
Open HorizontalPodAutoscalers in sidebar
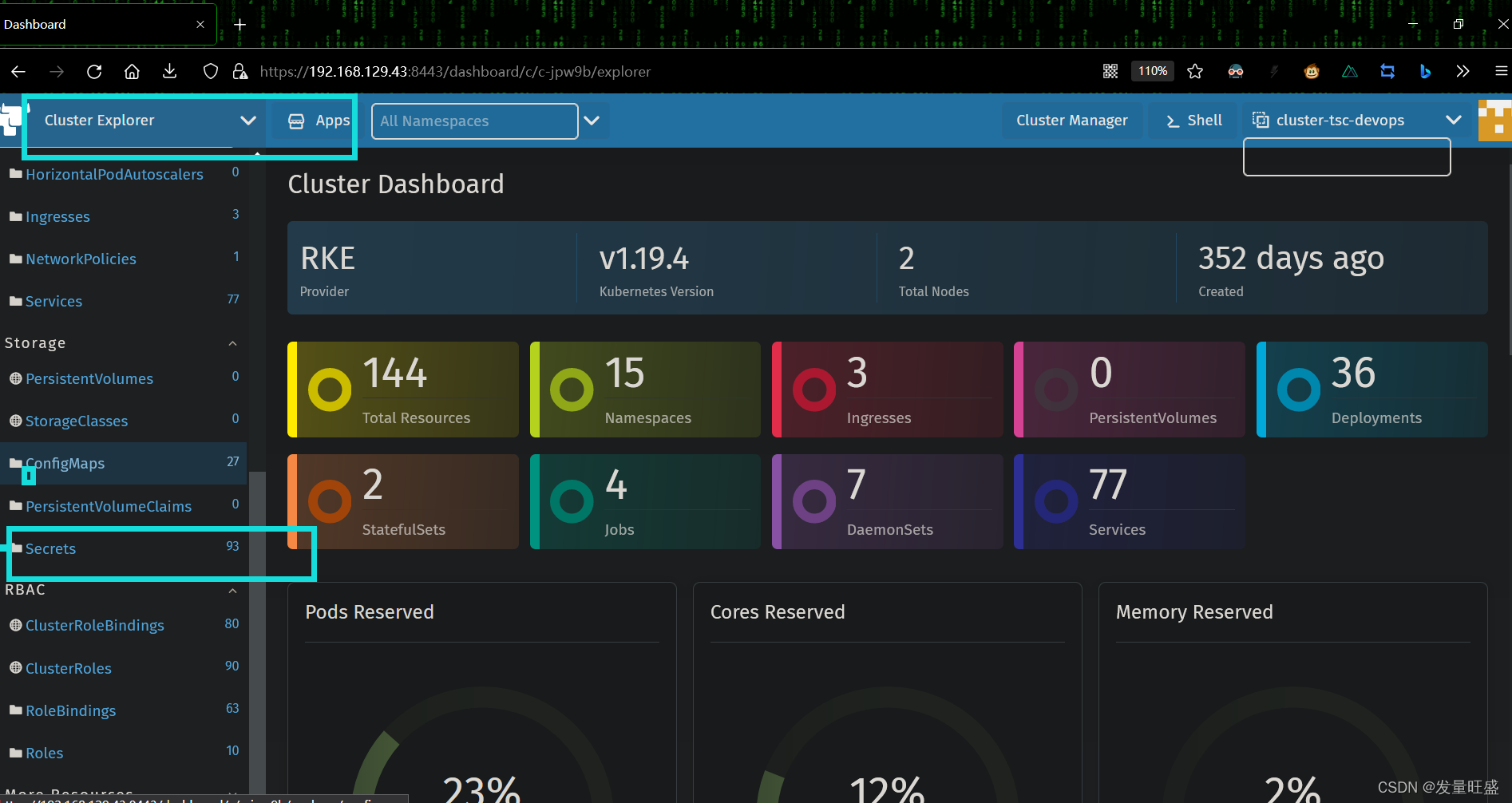(114, 174)
